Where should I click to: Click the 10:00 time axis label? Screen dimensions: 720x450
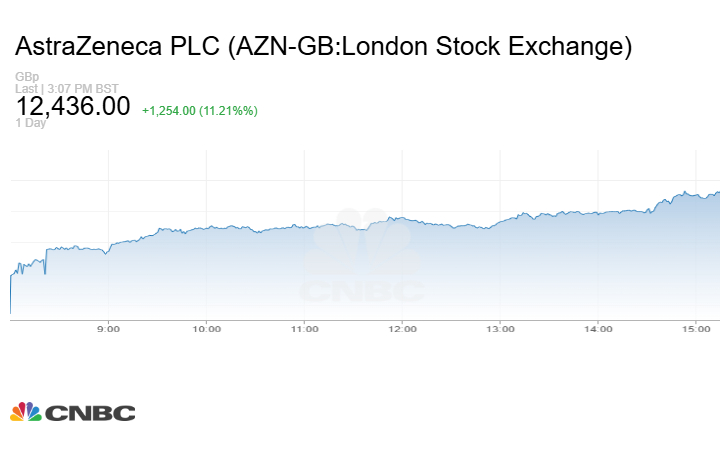pos(206,328)
